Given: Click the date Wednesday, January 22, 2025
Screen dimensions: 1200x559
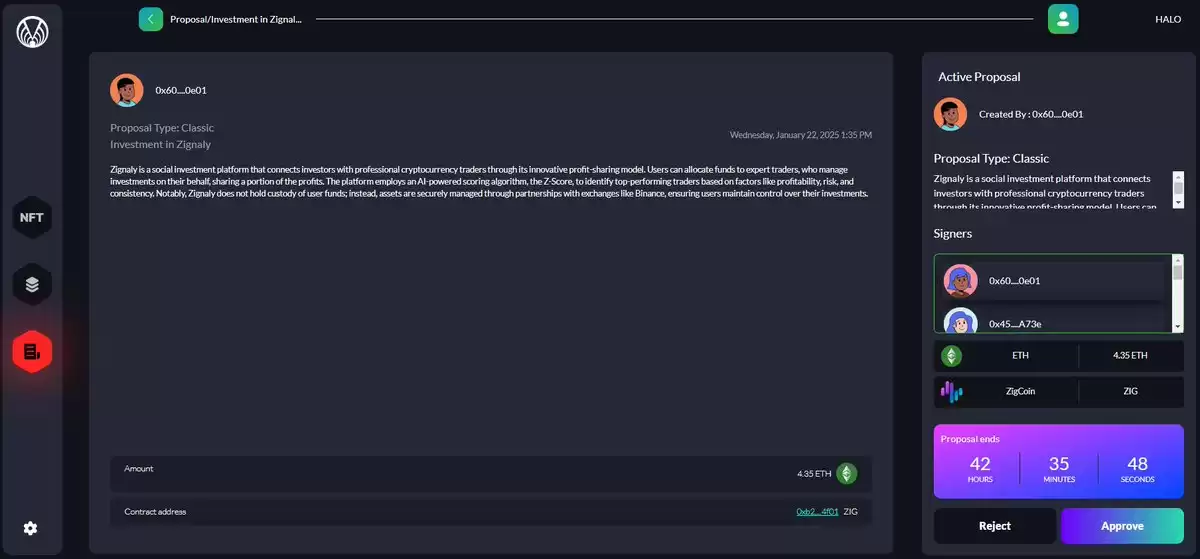Looking at the screenshot, I should pyautogui.click(x=801, y=135).
